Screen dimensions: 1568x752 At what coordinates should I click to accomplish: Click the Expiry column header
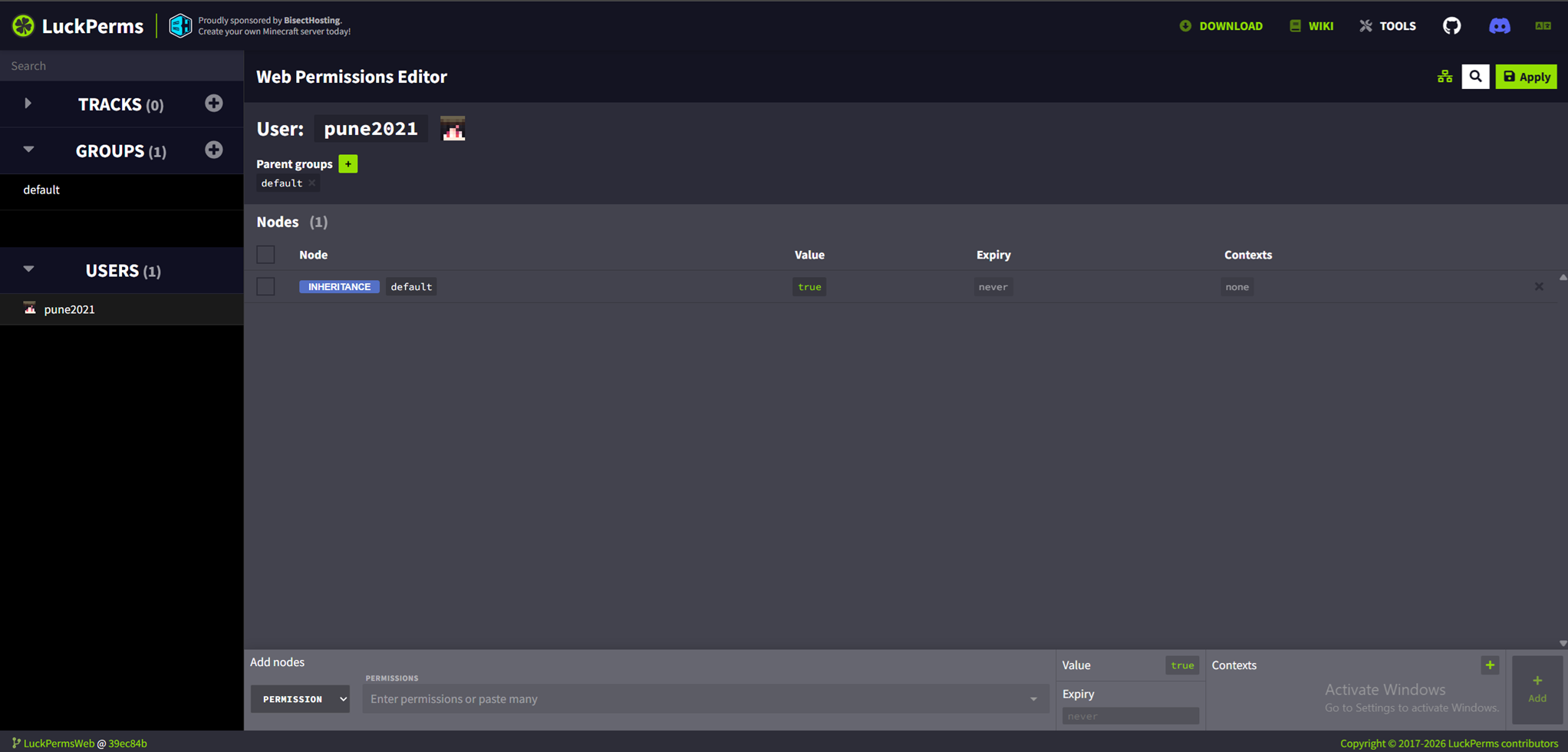pos(993,255)
